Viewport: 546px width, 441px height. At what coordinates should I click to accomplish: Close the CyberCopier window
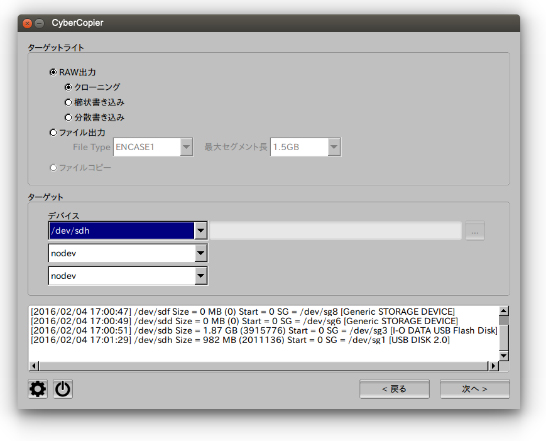27,23
